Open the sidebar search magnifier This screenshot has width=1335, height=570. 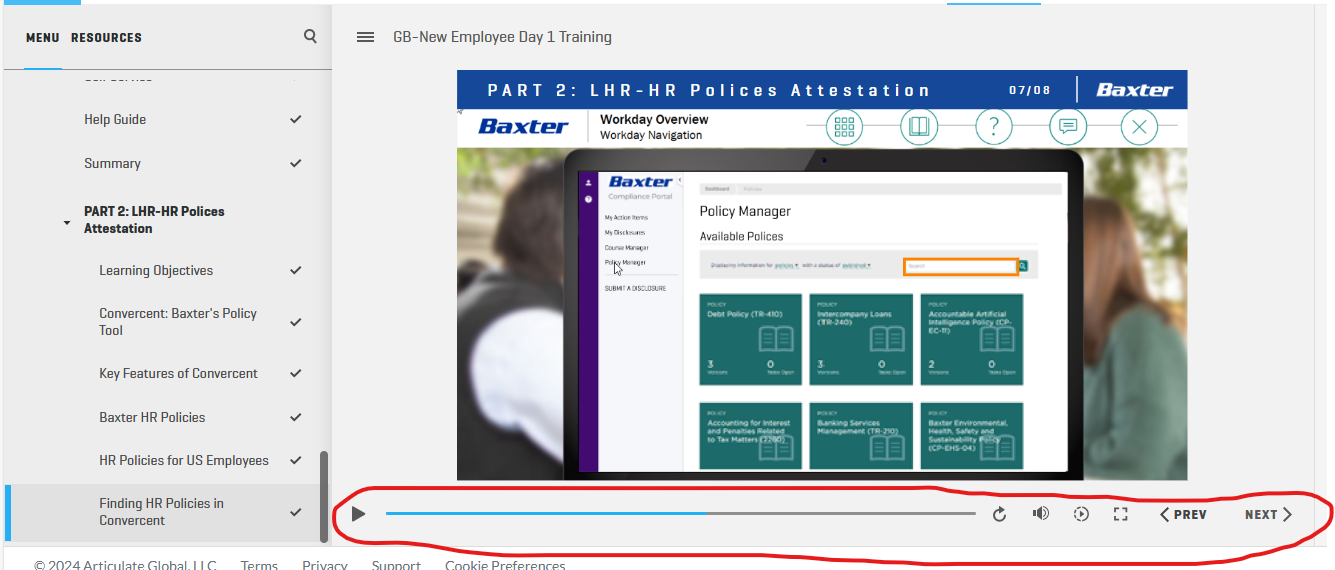(310, 36)
